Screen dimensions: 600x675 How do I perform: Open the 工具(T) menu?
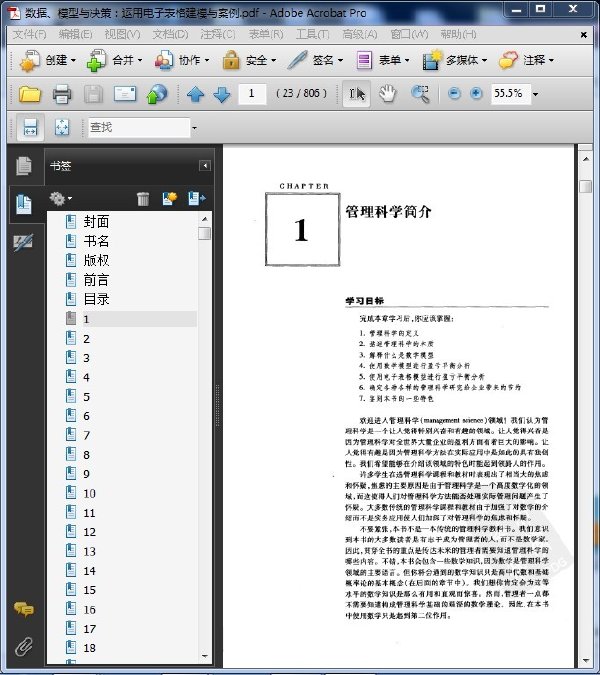pyautogui.click(x=312, y=34)
